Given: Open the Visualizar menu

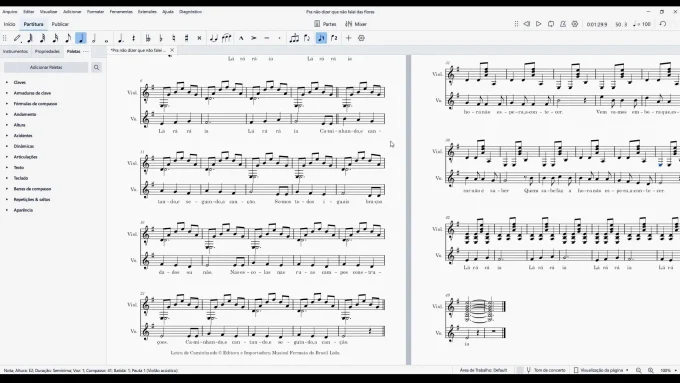Looking at the screenshot, I should pos(49,12).
